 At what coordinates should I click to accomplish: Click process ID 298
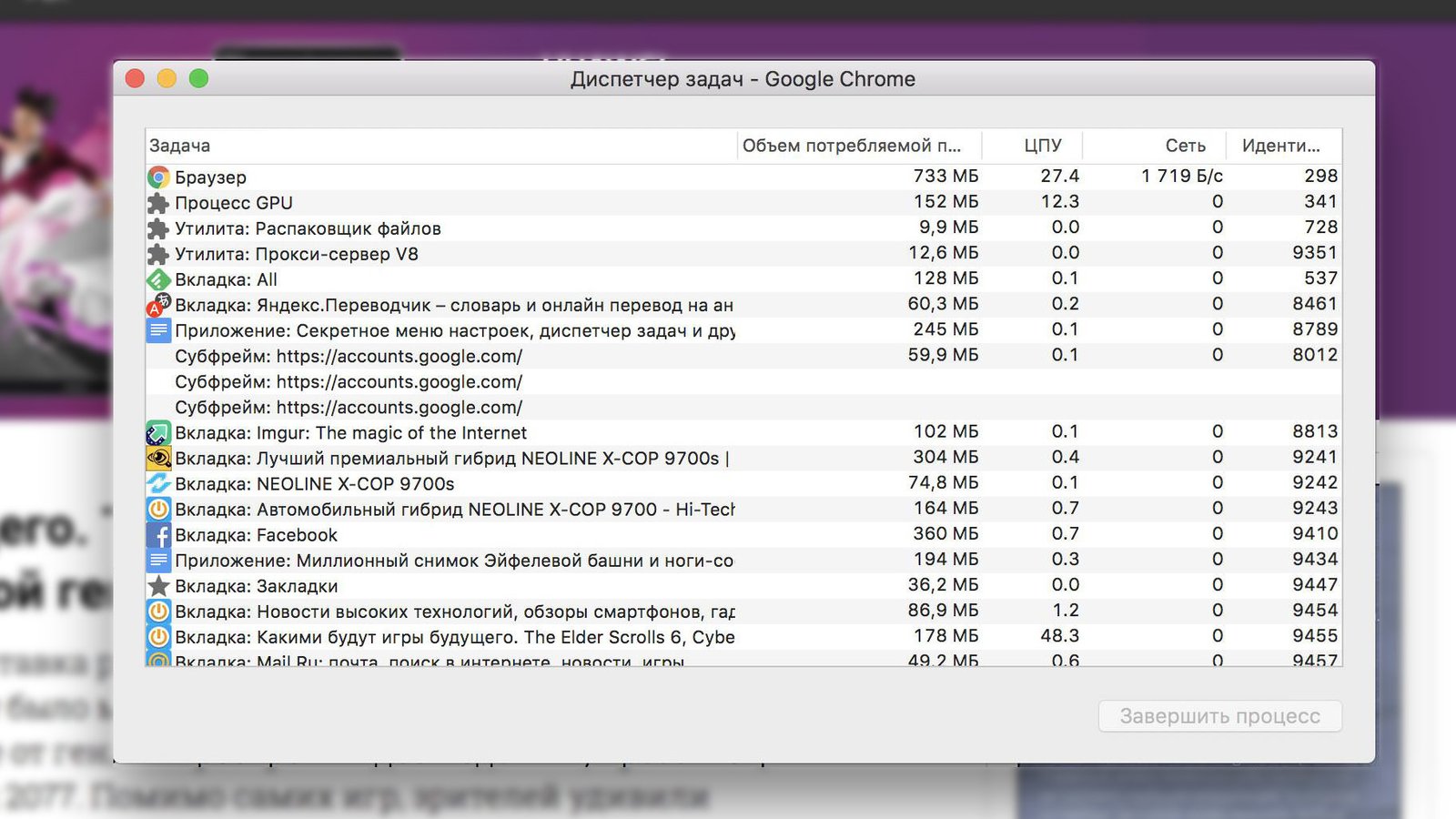1321,176
